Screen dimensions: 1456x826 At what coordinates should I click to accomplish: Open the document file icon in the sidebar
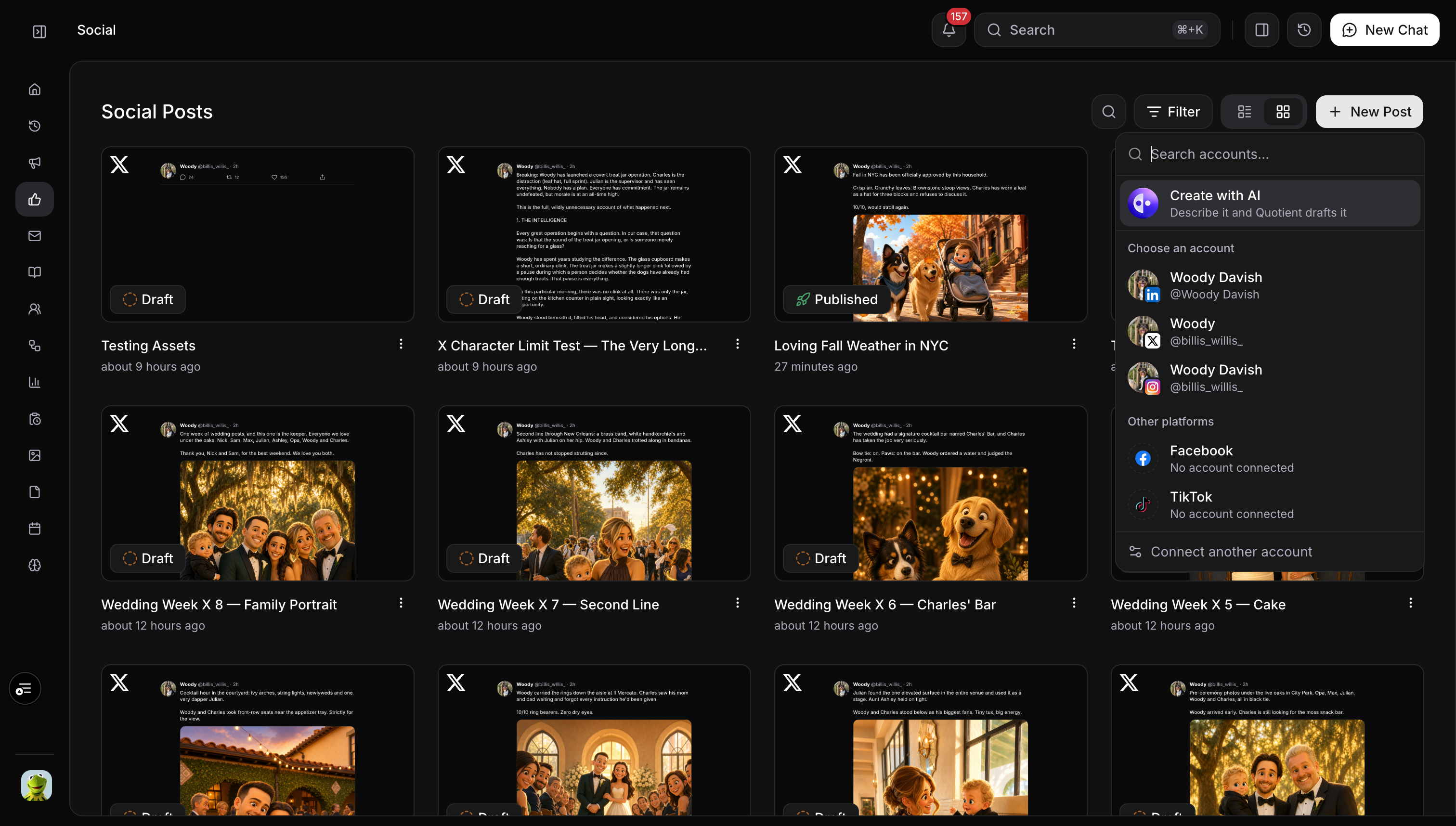[35, 492]
